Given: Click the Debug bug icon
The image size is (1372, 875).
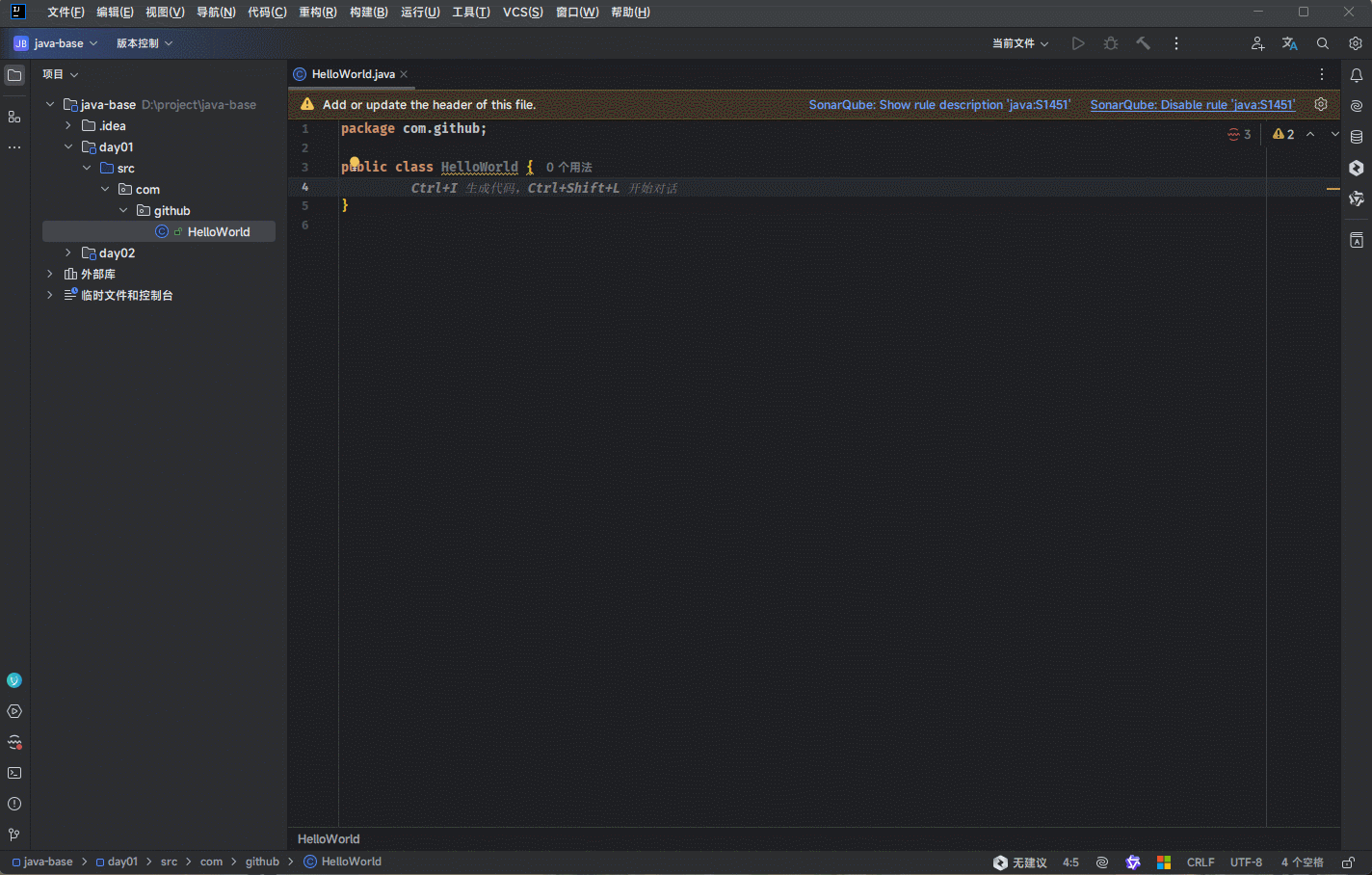Looking at the screenshot, I should [1111, 43].
